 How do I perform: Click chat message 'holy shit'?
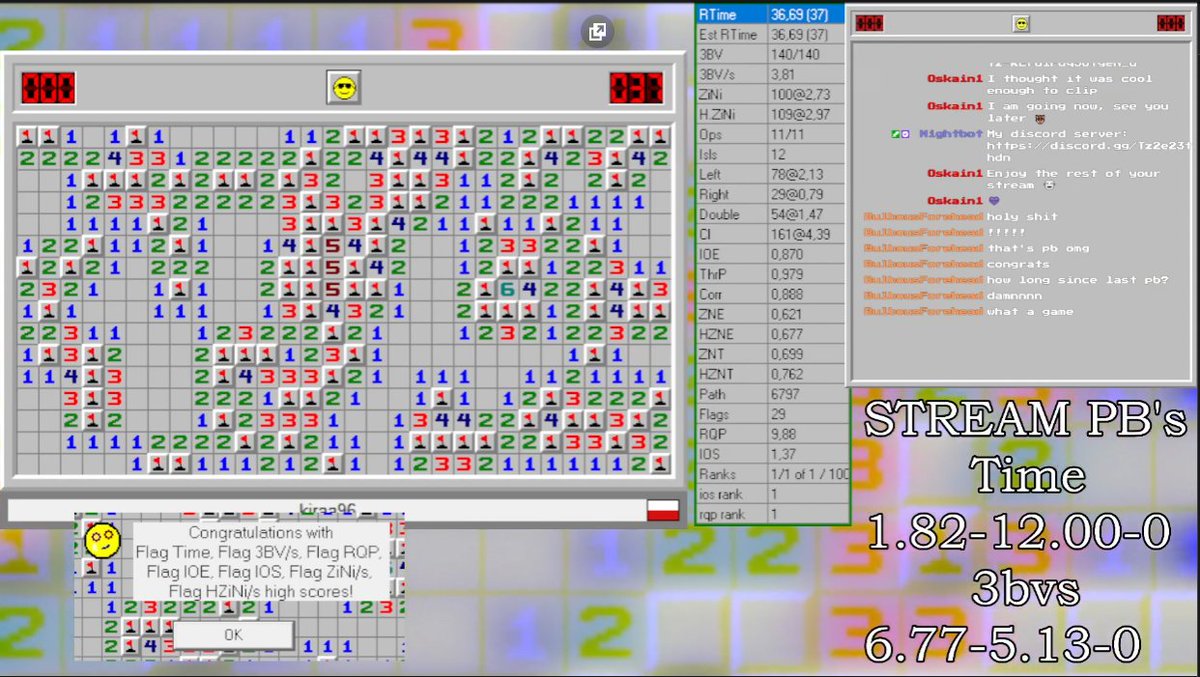(x=1021, y=216)
